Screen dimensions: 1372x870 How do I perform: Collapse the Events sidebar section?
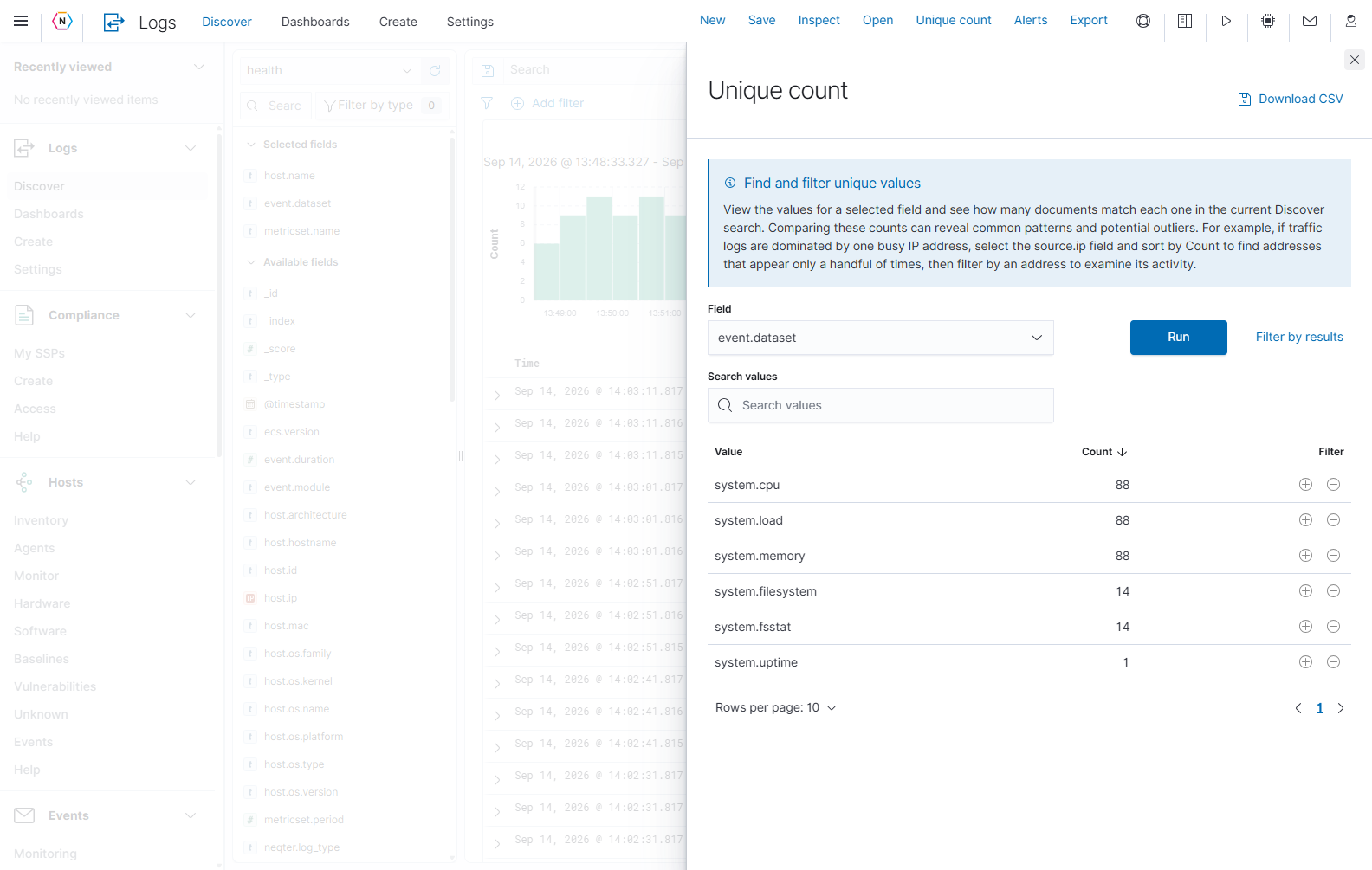click(x=191, y=815)
